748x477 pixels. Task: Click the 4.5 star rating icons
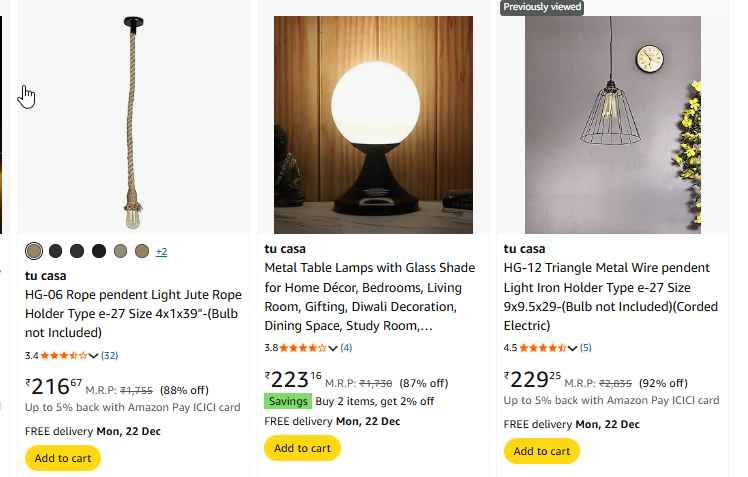tap(541, 348)
